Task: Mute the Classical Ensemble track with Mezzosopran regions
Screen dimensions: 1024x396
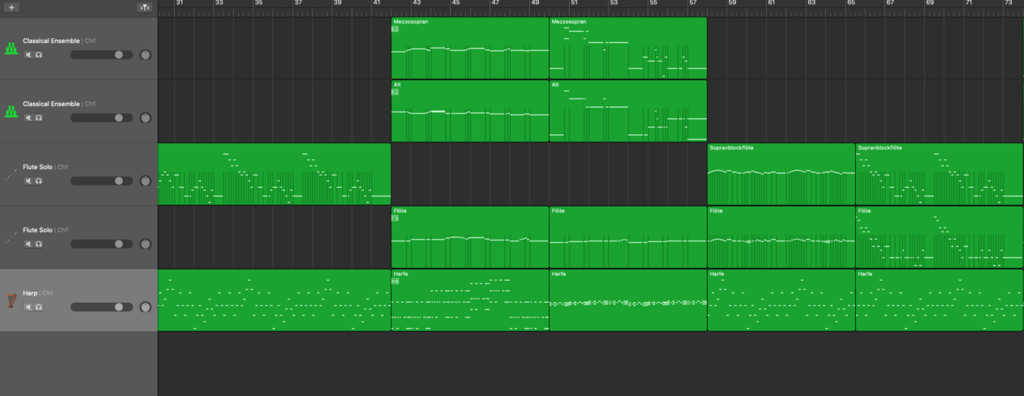Action: [x=28, y=55]
